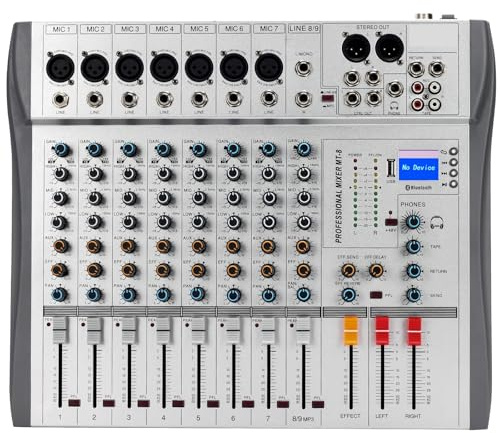Click the 'LINE 8/9' channel label

(304, 29)
